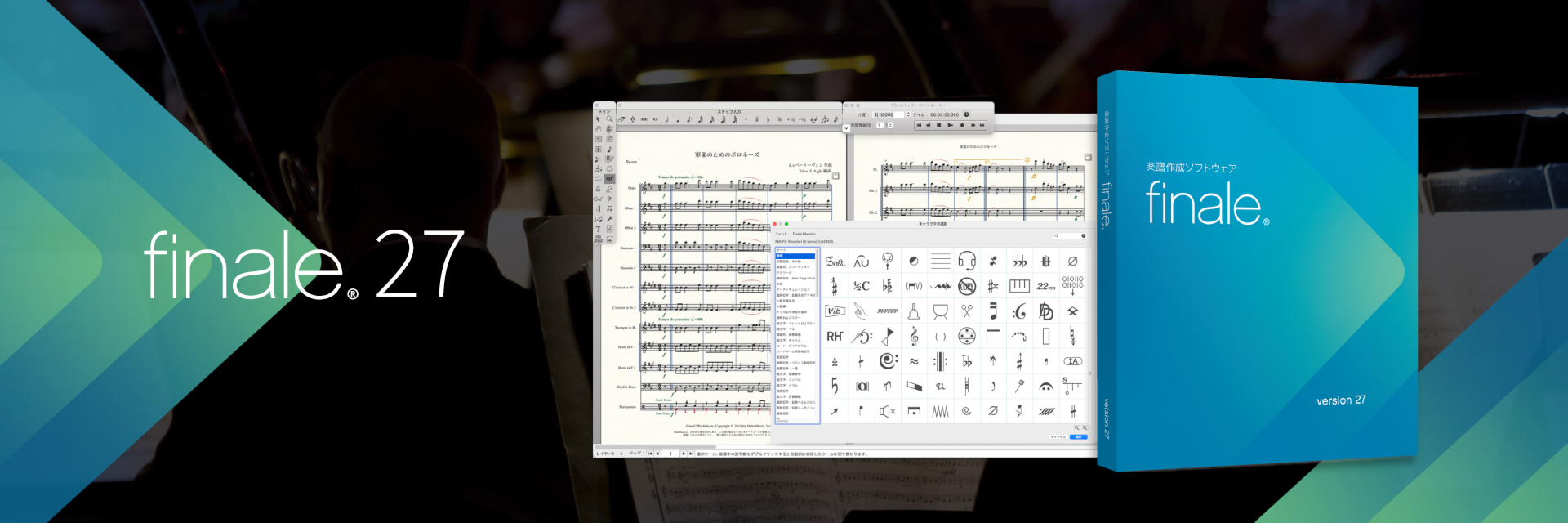Click the search field in character dialog
The height and width of the screenshot is (523, 1568).
(1069, 235)
